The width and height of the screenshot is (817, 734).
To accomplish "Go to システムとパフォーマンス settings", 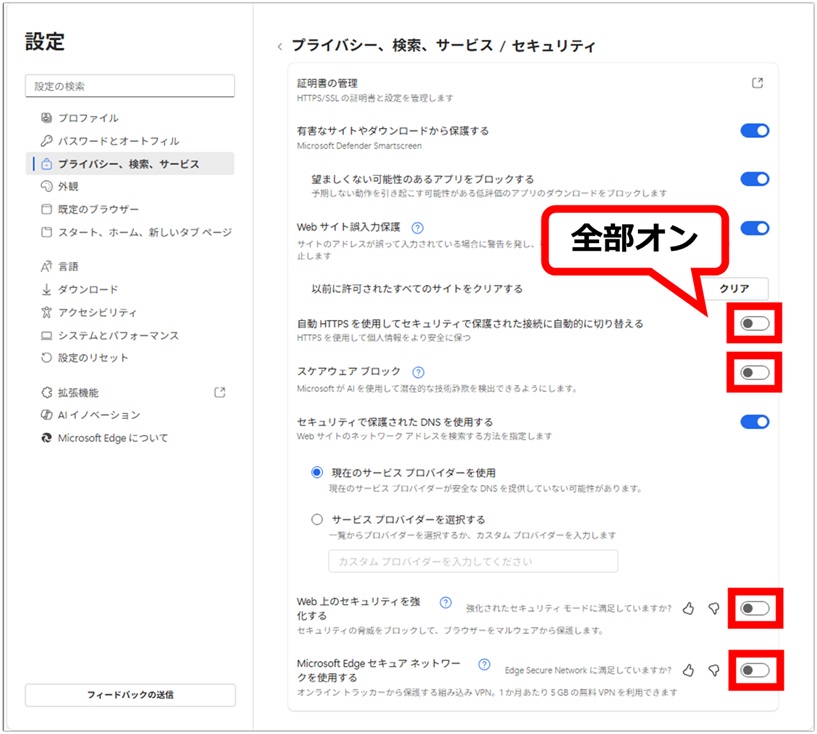I will [x=118, y=335].
